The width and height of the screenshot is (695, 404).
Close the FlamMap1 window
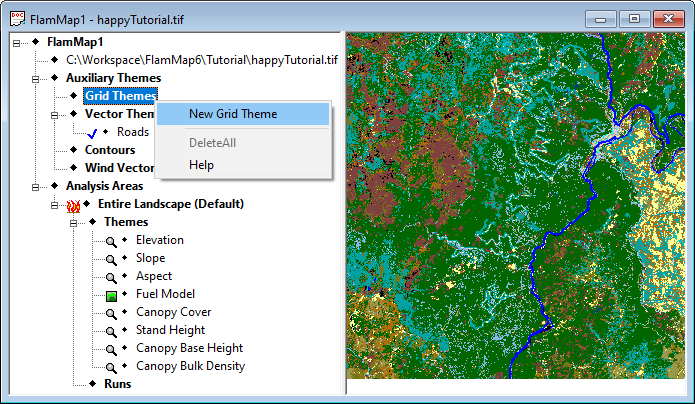pyautogui.click(x=668, y=19)
